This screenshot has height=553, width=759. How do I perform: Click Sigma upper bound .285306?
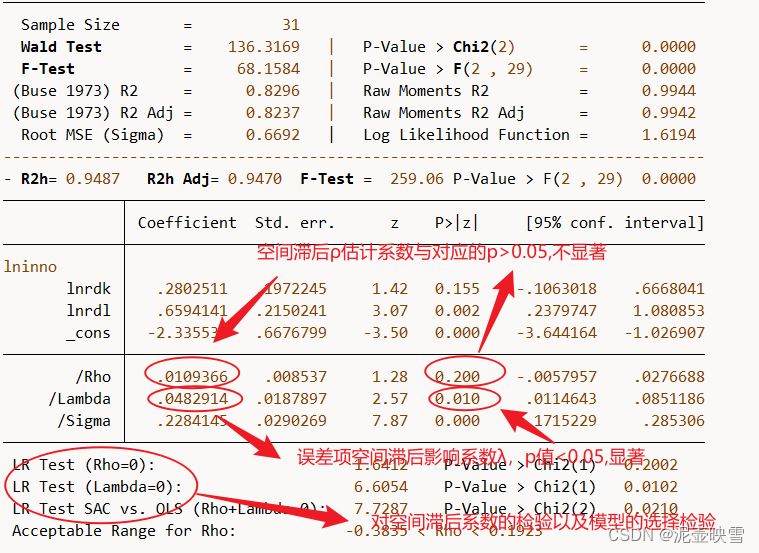coord(674,421)
